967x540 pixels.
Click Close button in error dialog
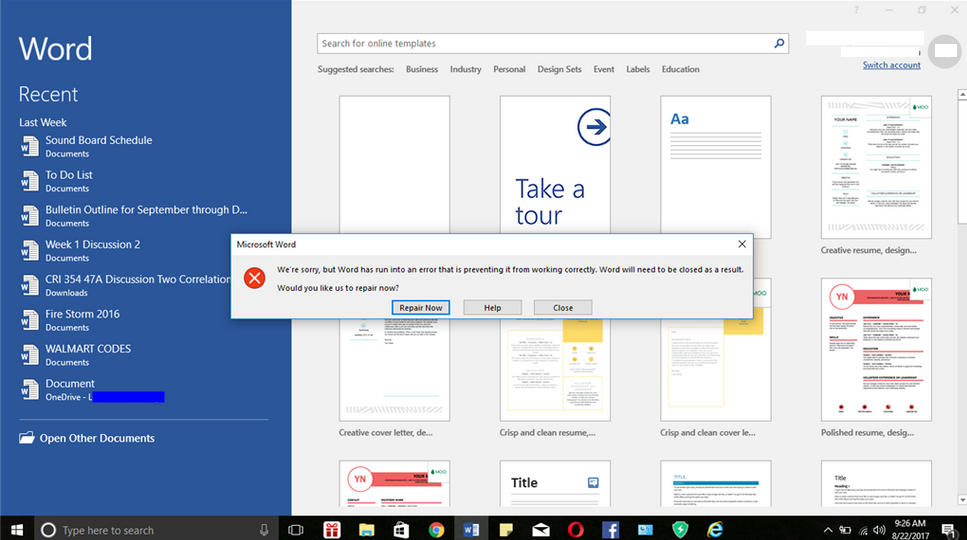(563, 308)
